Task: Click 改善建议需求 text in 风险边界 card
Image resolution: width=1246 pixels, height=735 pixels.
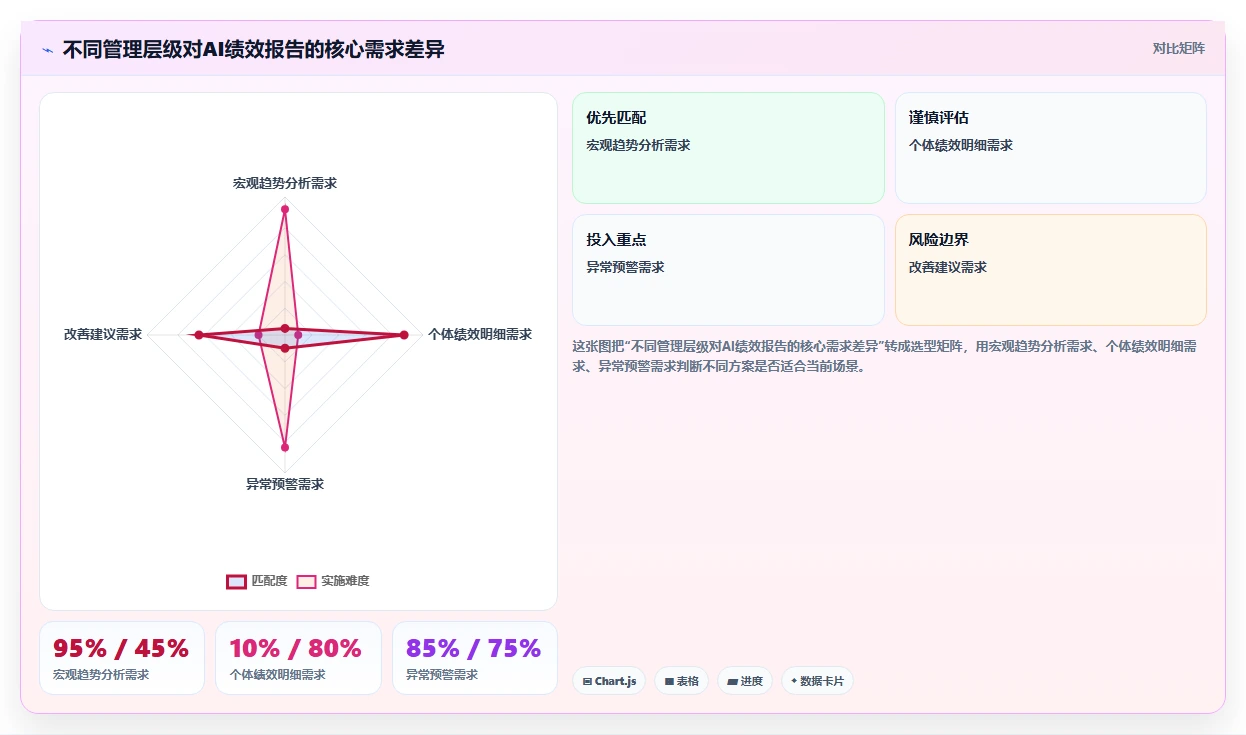Action: [948, 267]
